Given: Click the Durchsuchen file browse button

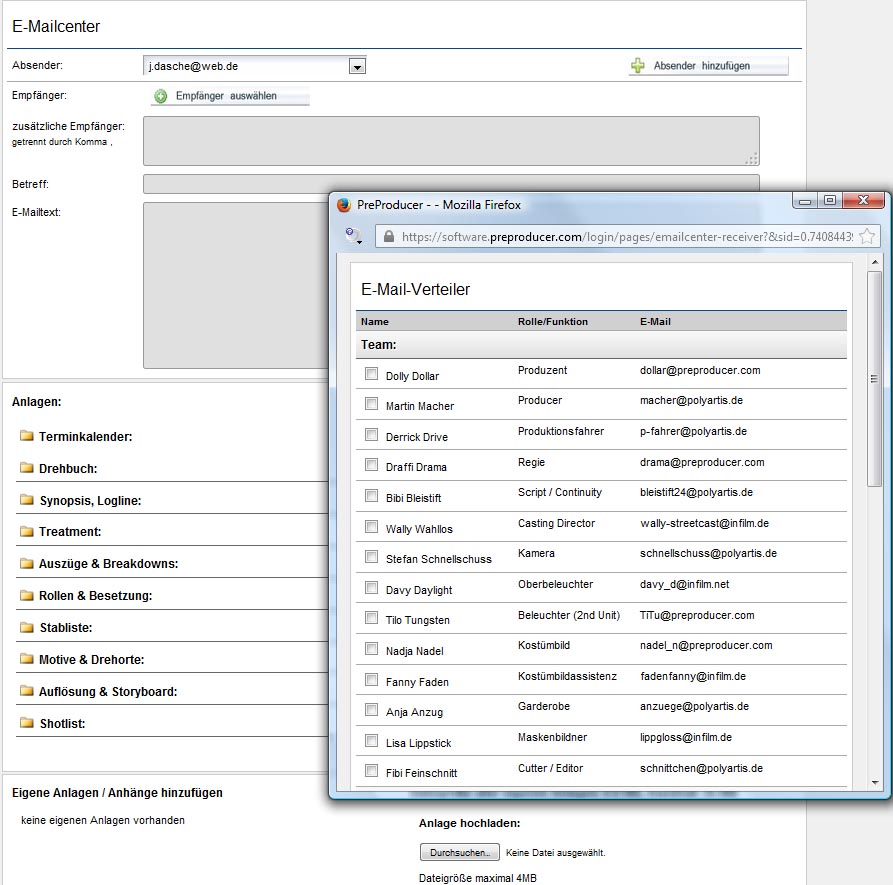Looking at the screenshot, I should click(x=460, y=852).
